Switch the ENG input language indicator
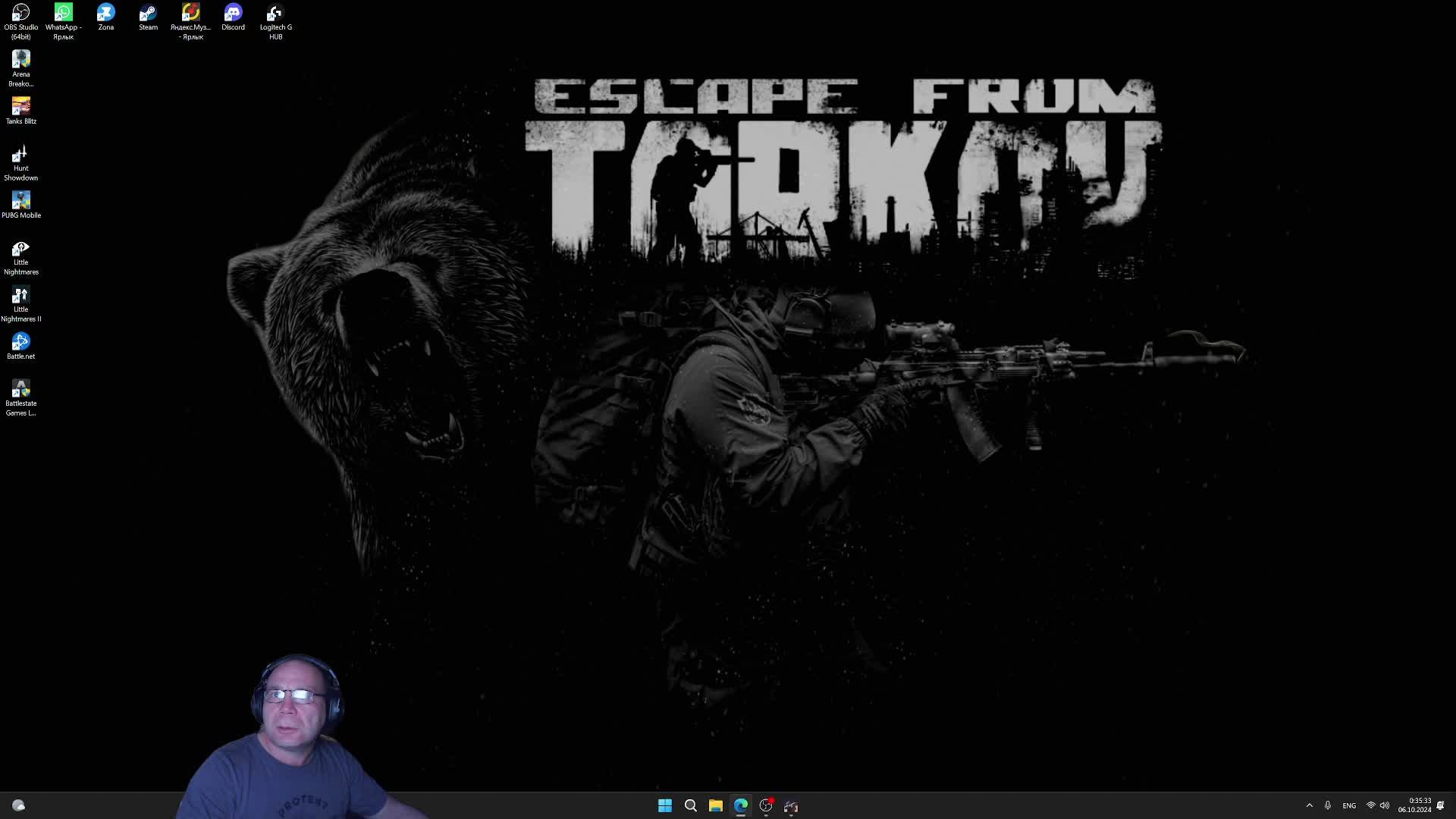Image resolution: width=1456 pixels, height=819 pixels. point(1349,805)
